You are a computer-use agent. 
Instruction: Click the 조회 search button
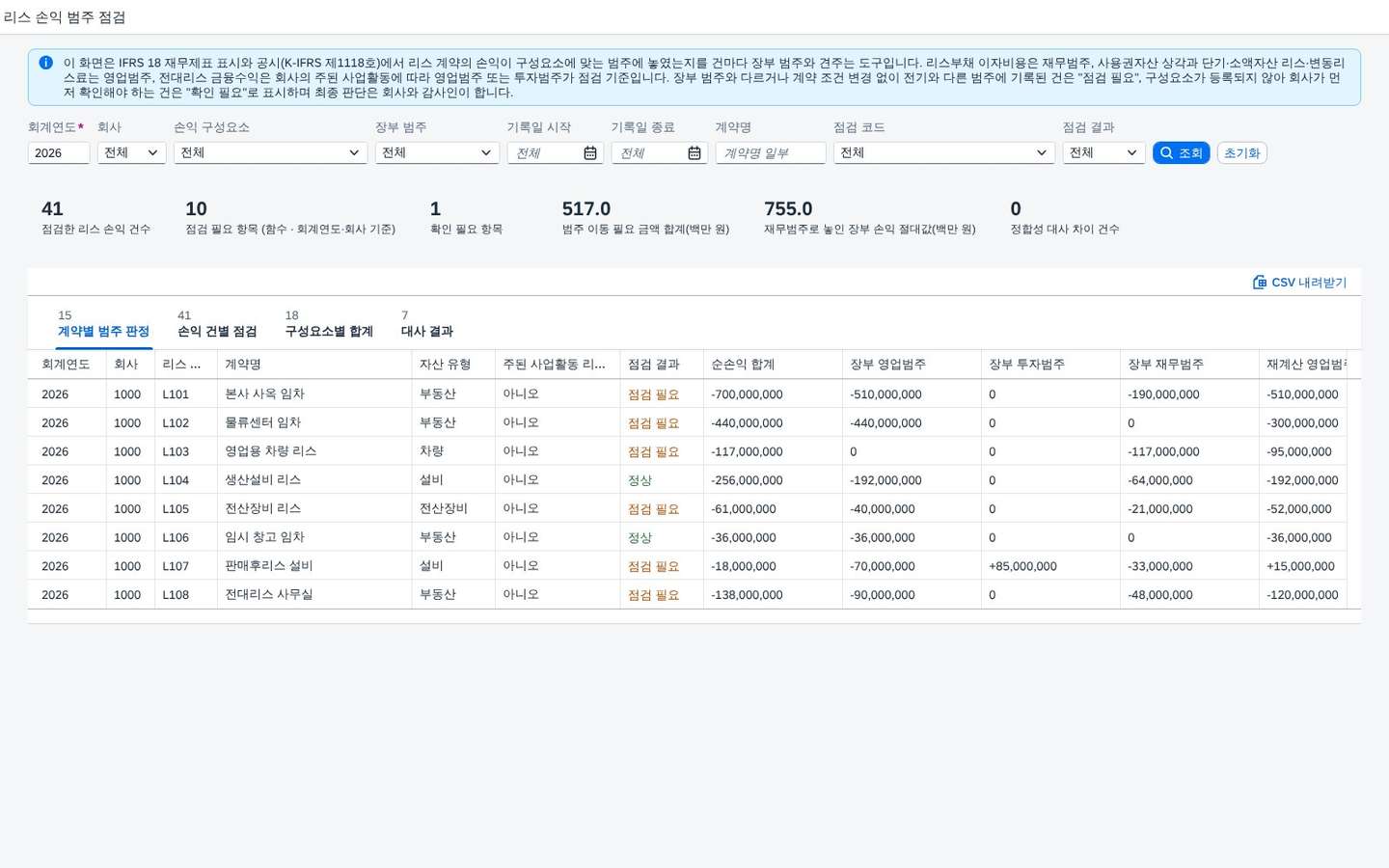(x=1181, y=152)
